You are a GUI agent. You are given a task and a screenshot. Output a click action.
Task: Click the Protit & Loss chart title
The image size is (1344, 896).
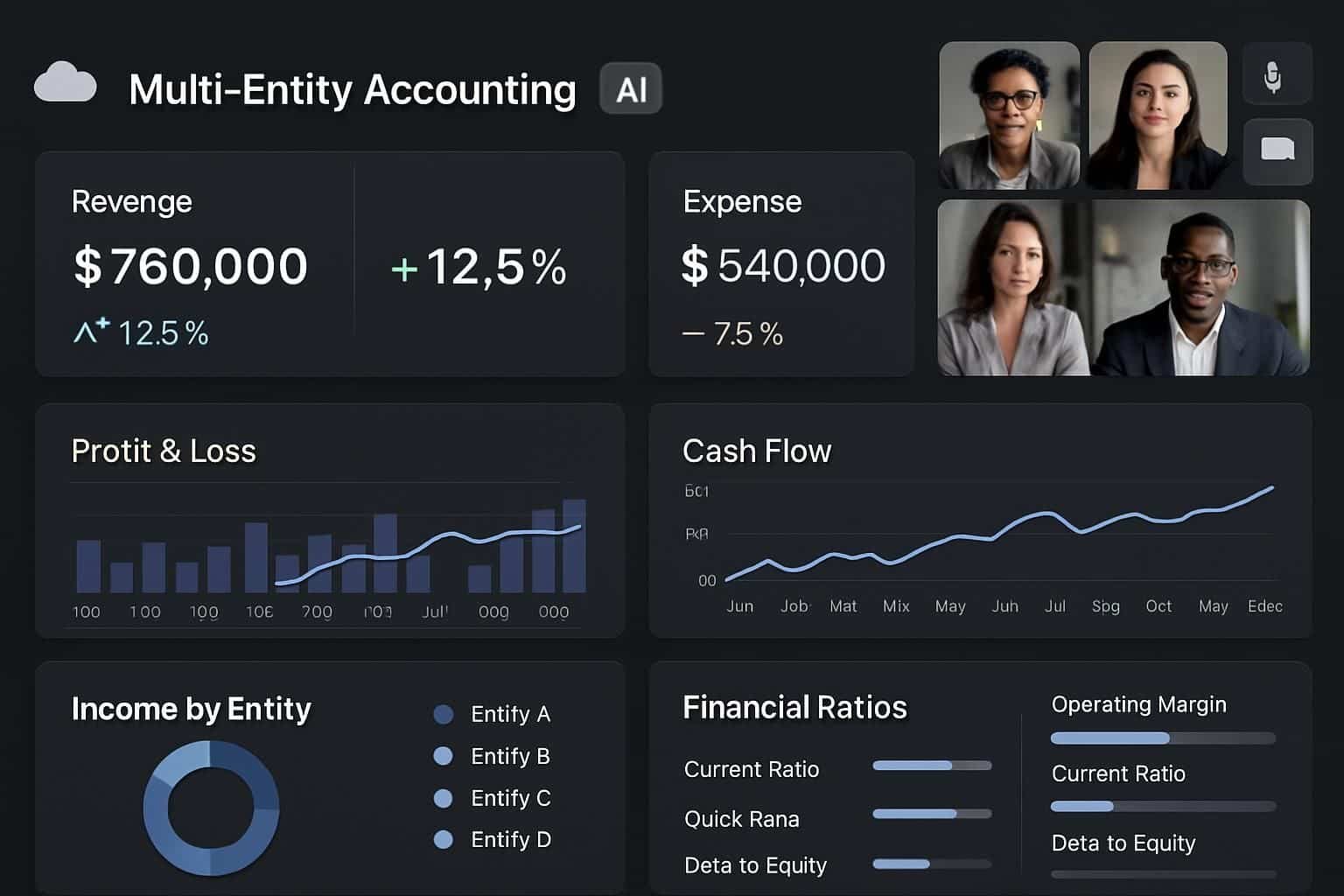point(164,451)
